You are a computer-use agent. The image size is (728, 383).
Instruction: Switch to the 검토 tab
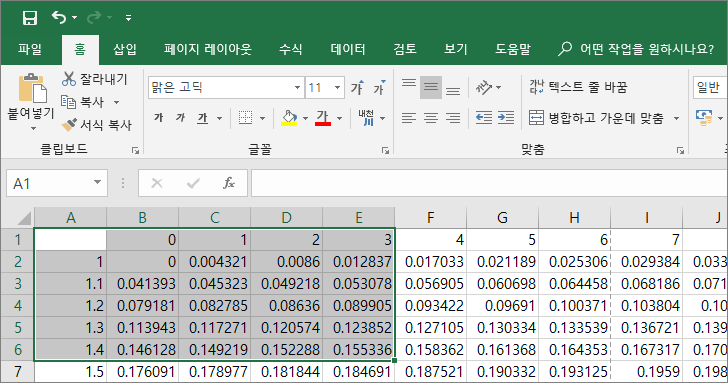pos(405,49)
